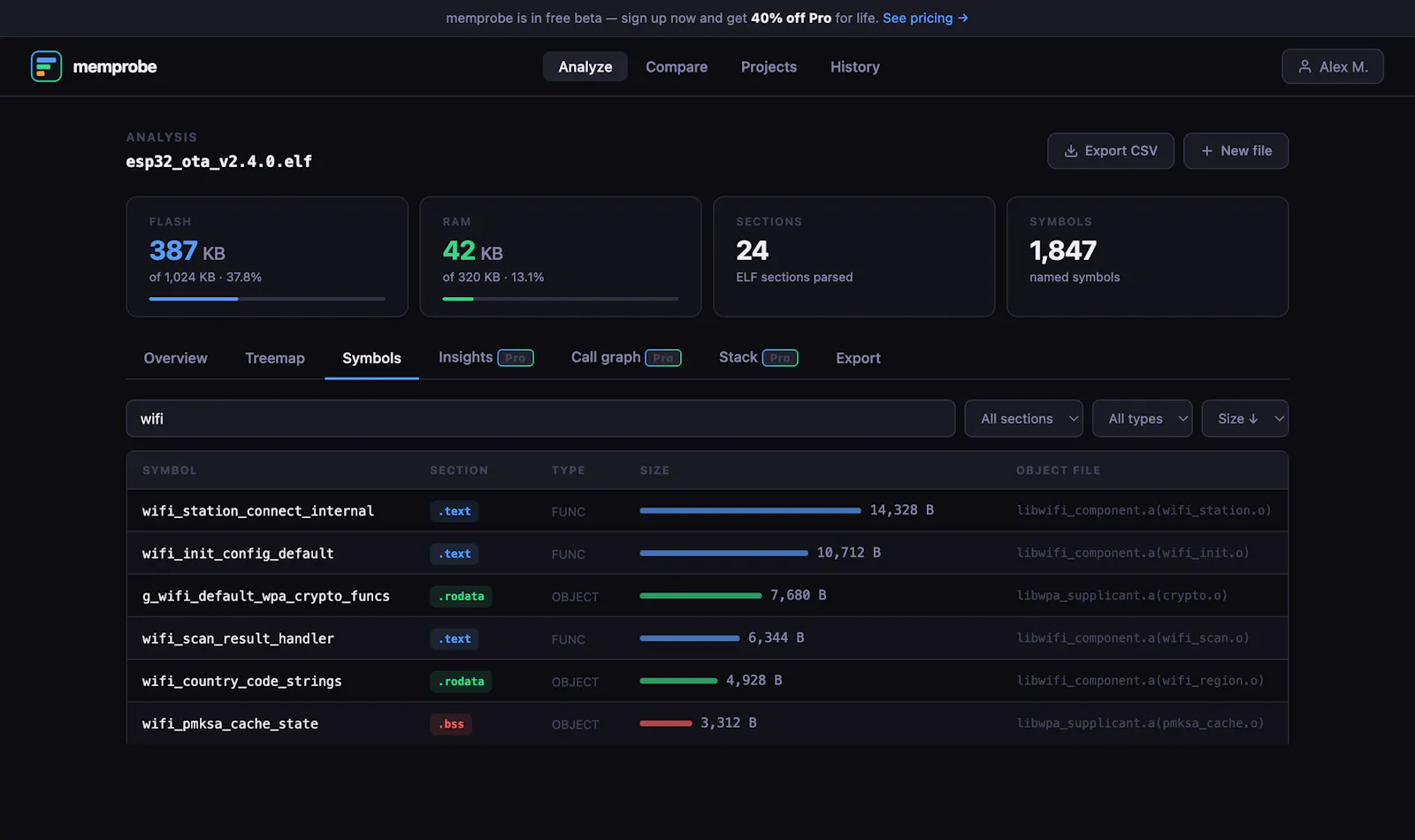Screen dimensions: 1415x840
Task: Click the 3,312 B size value
Action: [729, 722]
